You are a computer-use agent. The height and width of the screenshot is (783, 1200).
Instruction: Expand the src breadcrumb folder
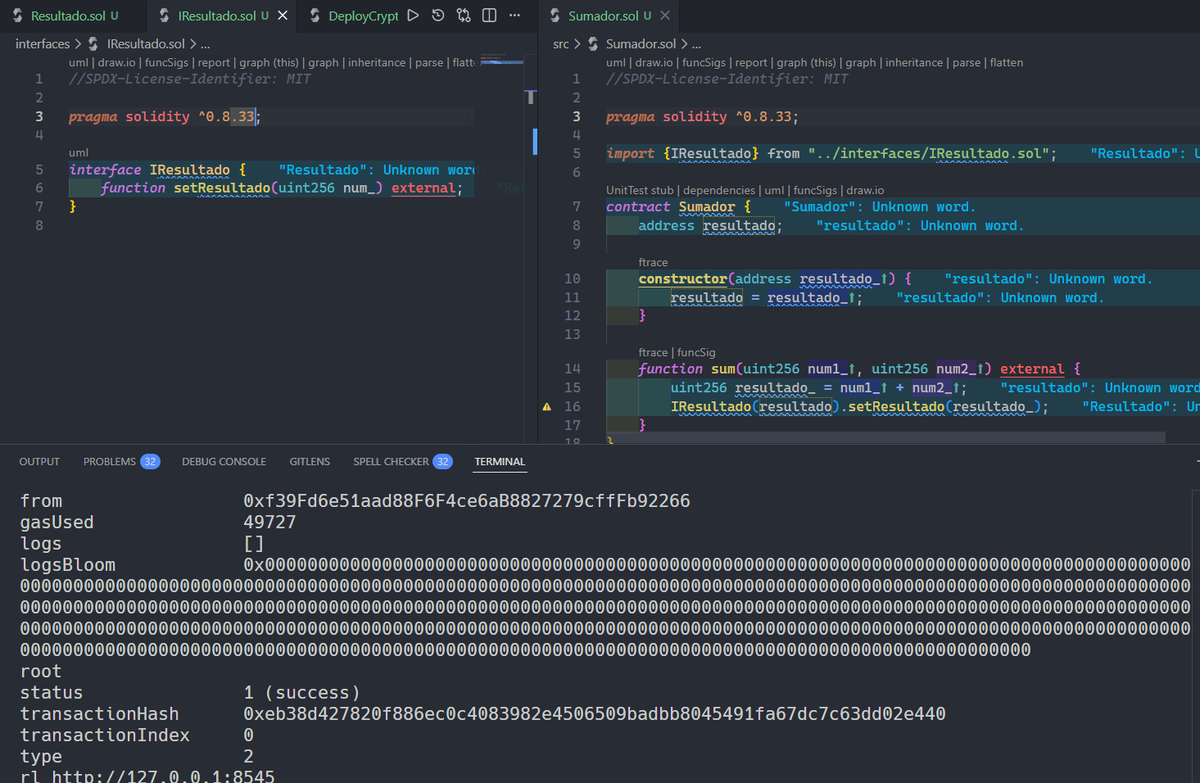coord(561,44)
